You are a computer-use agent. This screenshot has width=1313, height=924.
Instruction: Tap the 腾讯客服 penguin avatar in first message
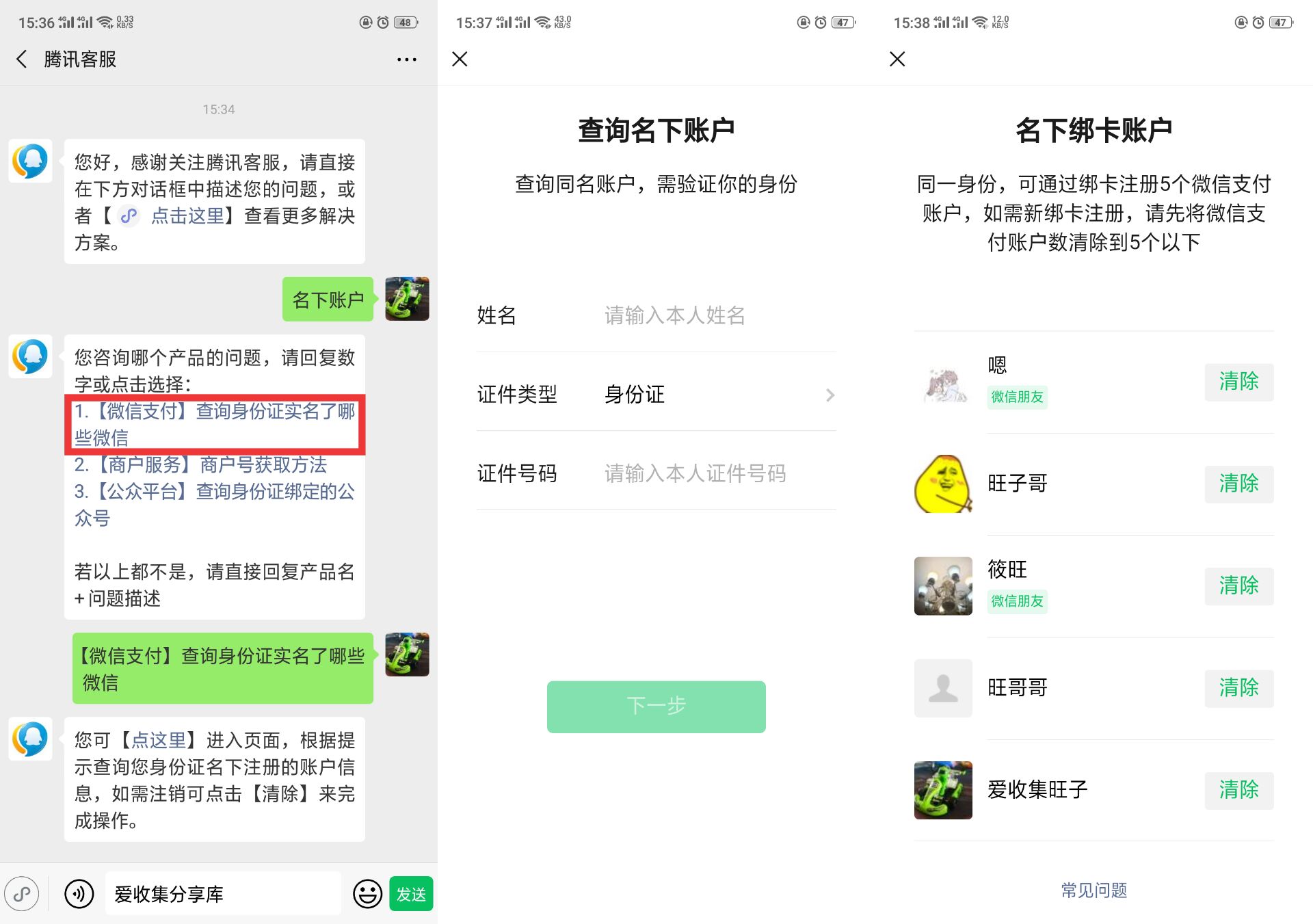pos(30,161)
